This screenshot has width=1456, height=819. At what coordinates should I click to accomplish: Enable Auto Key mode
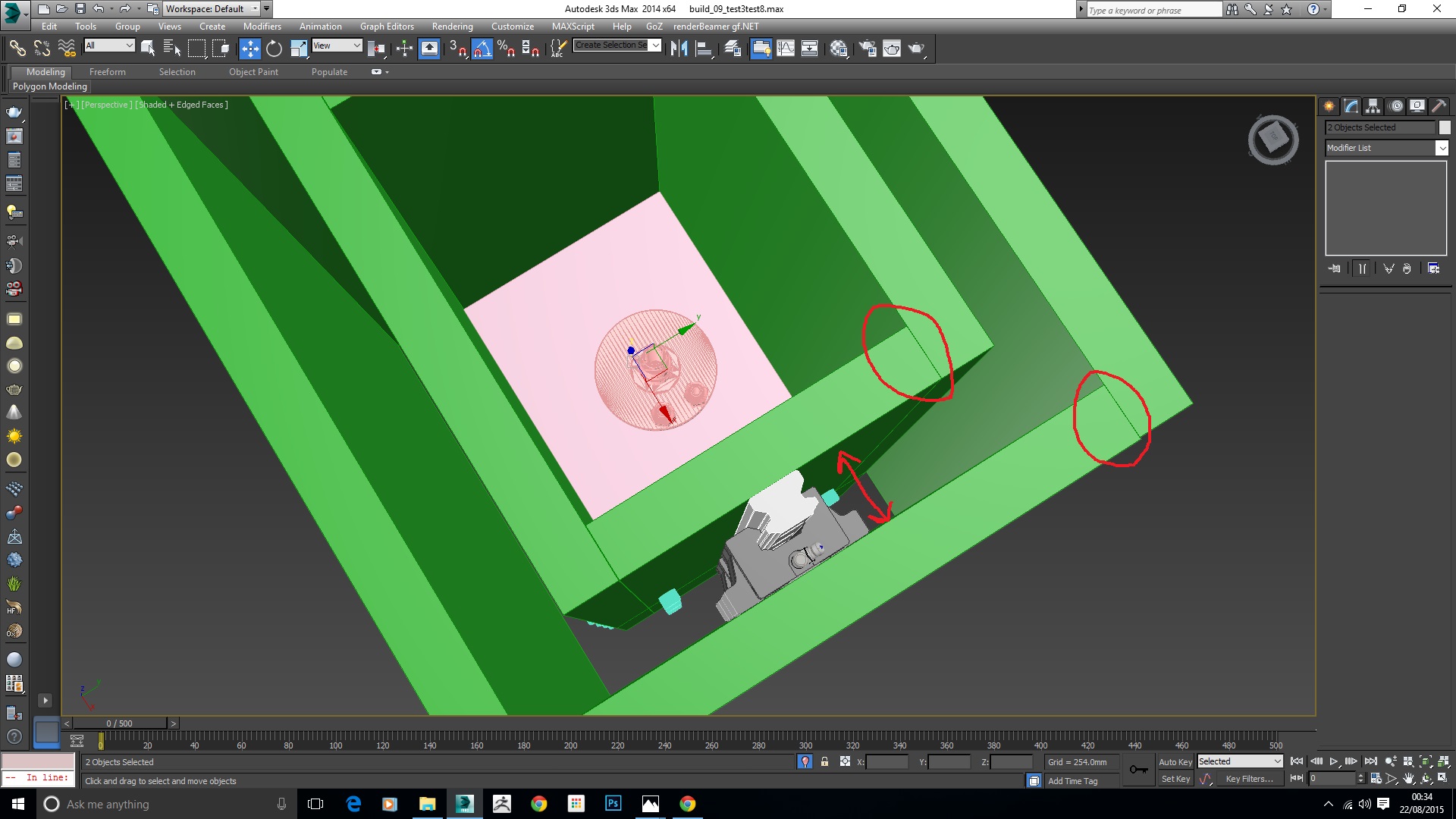[1175, 761]
